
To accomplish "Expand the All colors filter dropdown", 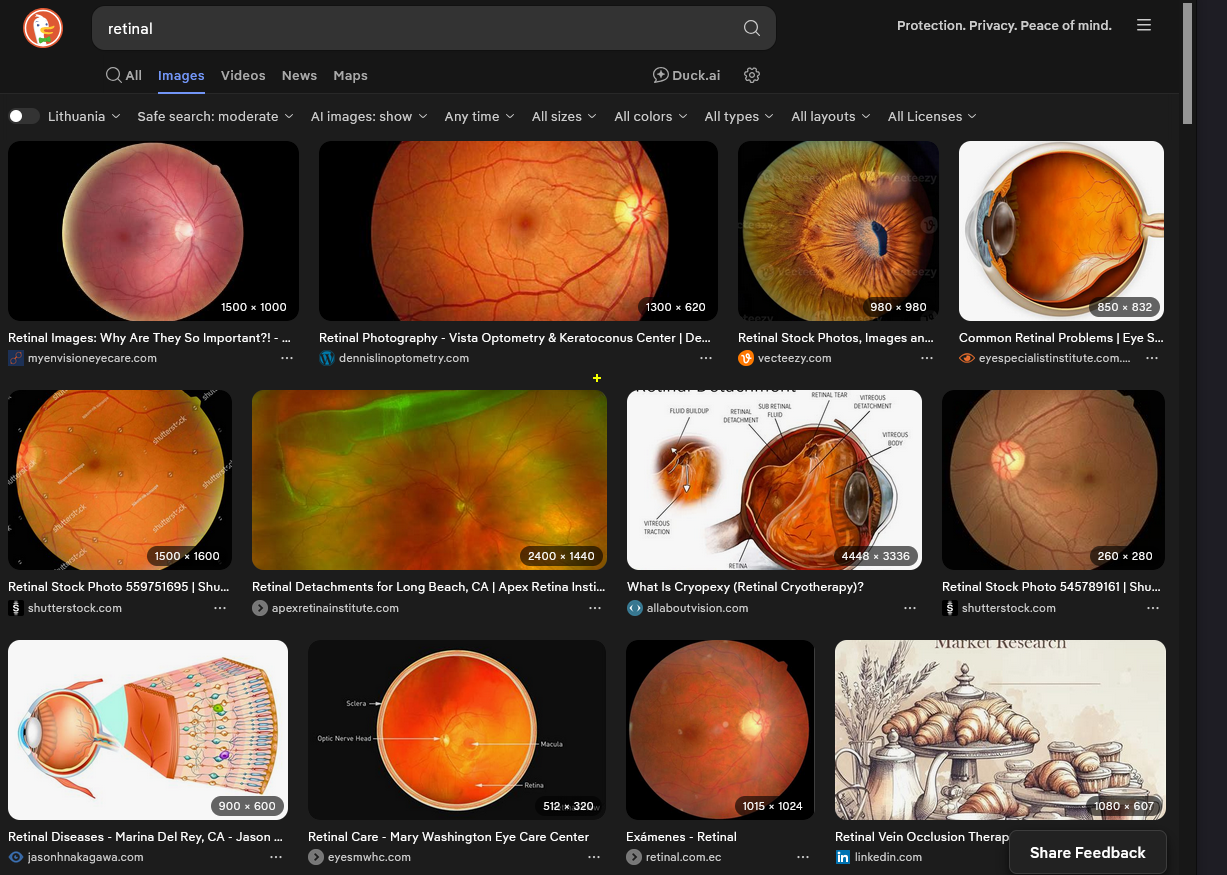I will [650, 116].
